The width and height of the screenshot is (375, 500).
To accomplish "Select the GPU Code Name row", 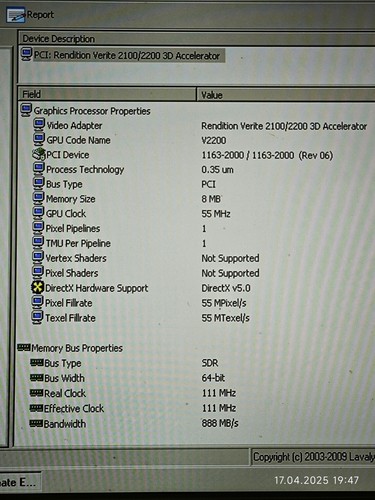I will 197,140.
